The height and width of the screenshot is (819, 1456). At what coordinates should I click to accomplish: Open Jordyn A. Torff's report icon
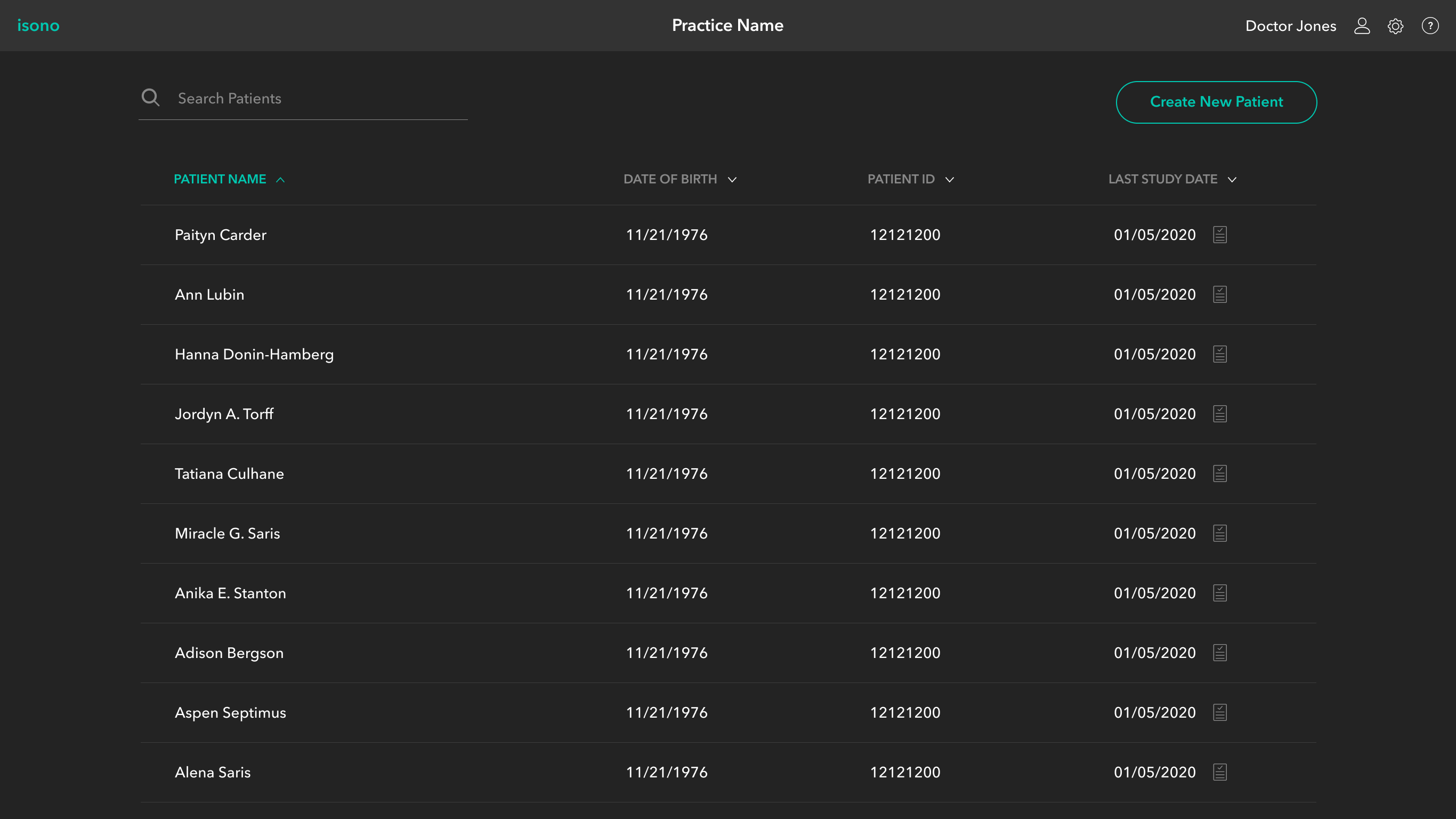tap(1219, 414)
